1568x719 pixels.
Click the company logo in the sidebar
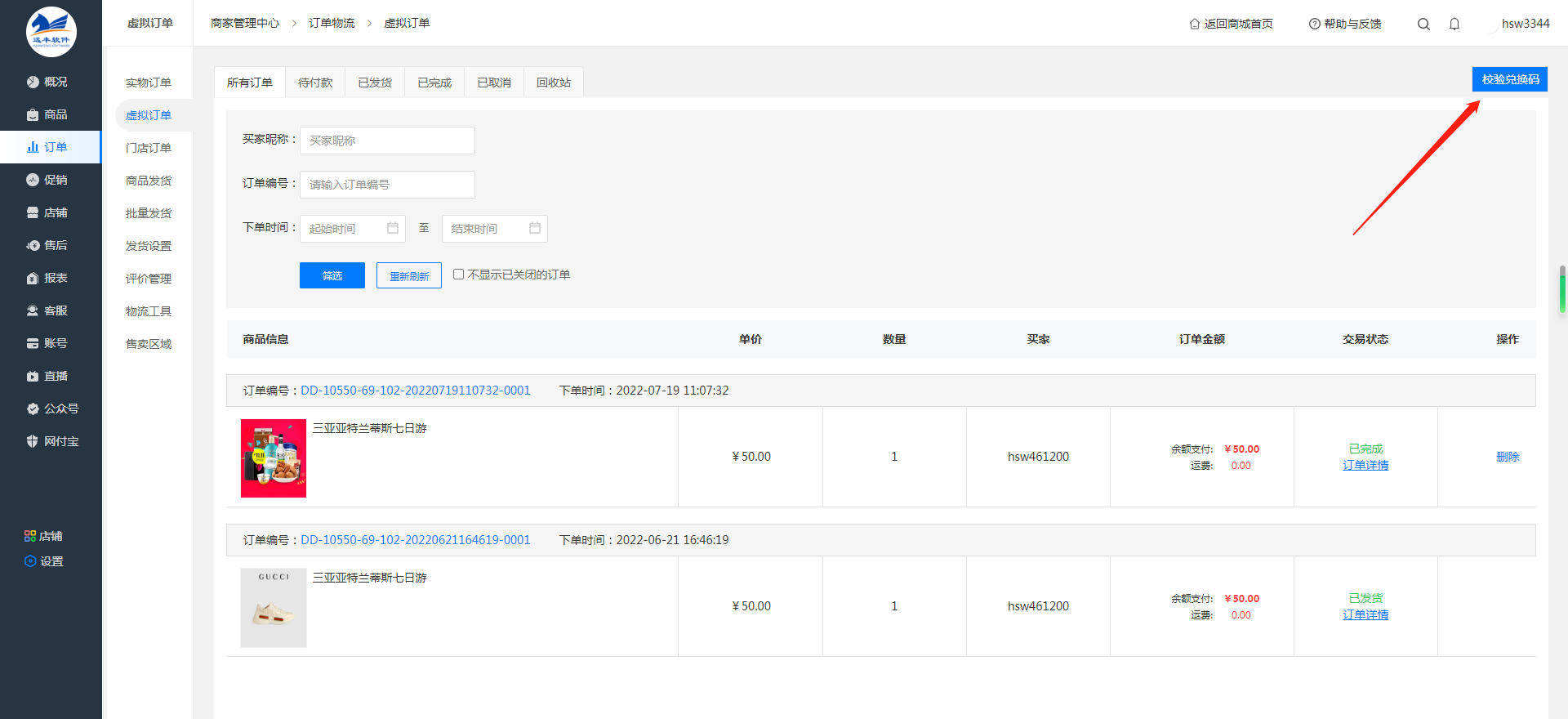tap(51, 32)
